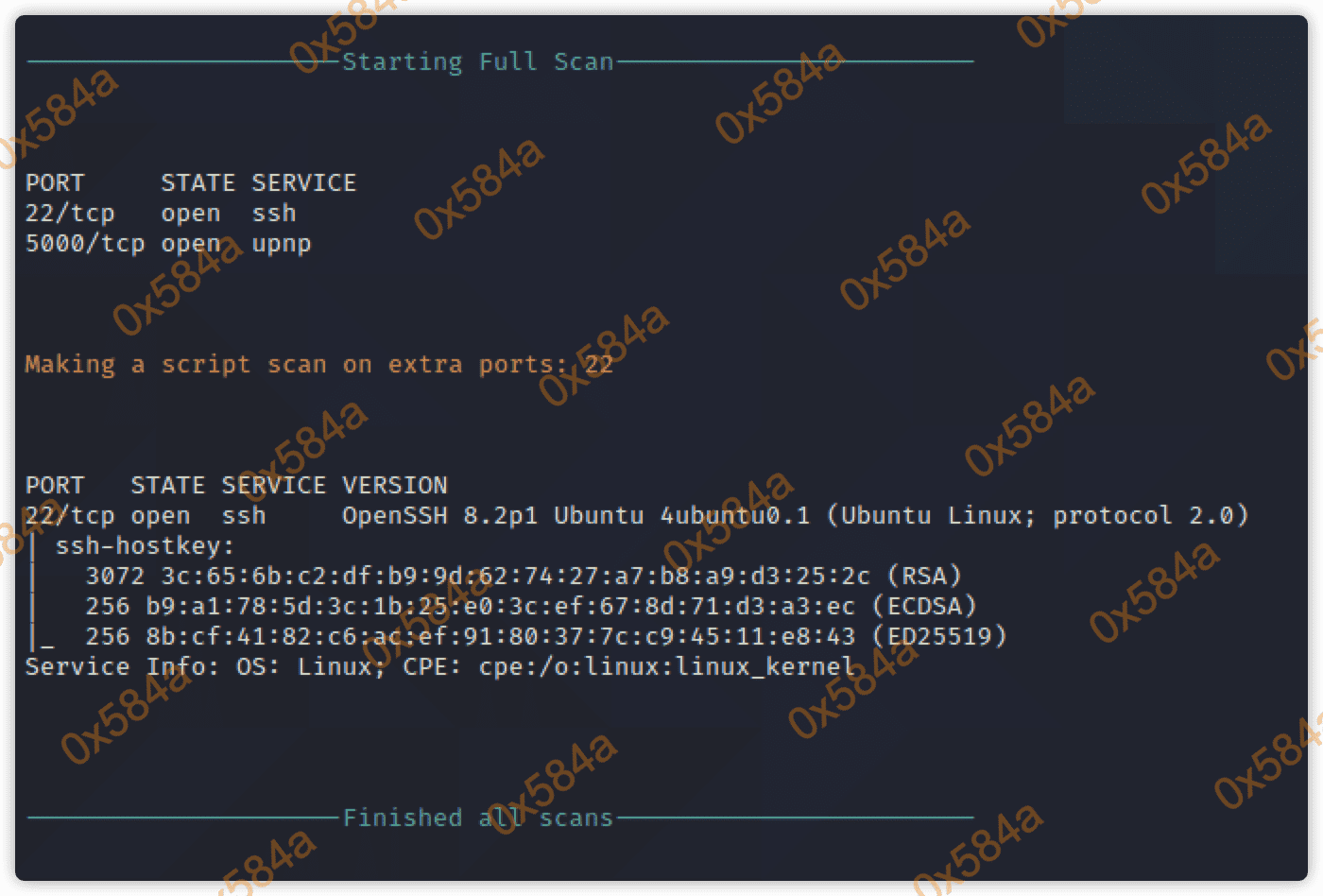Click the "Starting Full Scan" header text
Image resolution: width=1323 pixels, height=896 pixels.
point(477,62)
